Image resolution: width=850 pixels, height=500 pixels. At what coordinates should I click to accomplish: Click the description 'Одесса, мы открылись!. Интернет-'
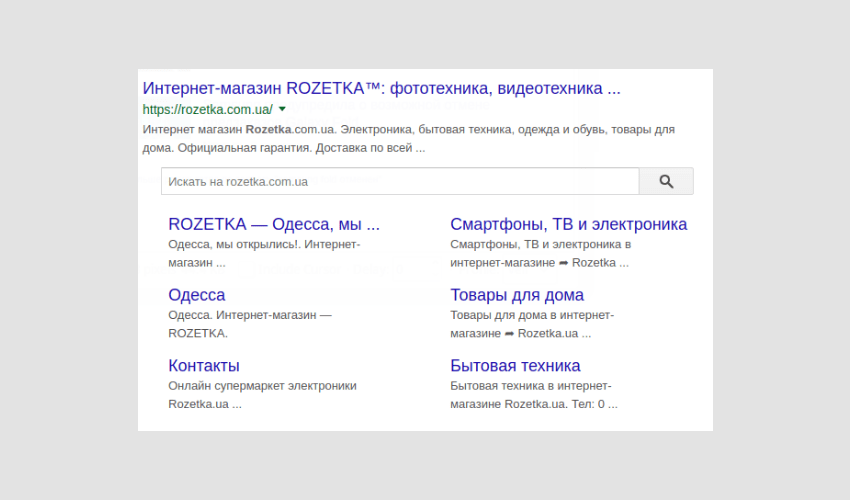pos(264,245)
